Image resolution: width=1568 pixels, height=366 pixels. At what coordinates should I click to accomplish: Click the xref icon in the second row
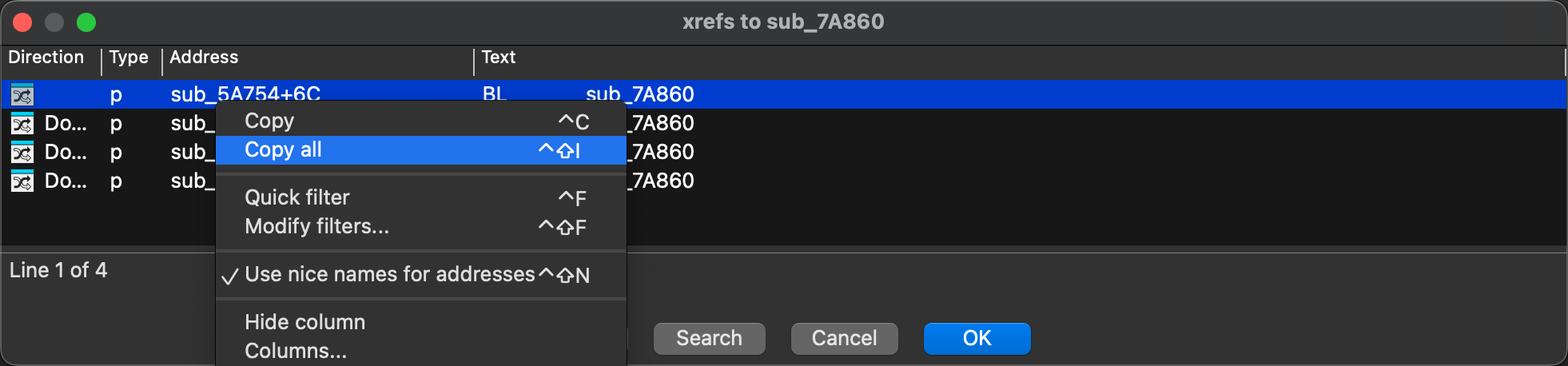22,124
